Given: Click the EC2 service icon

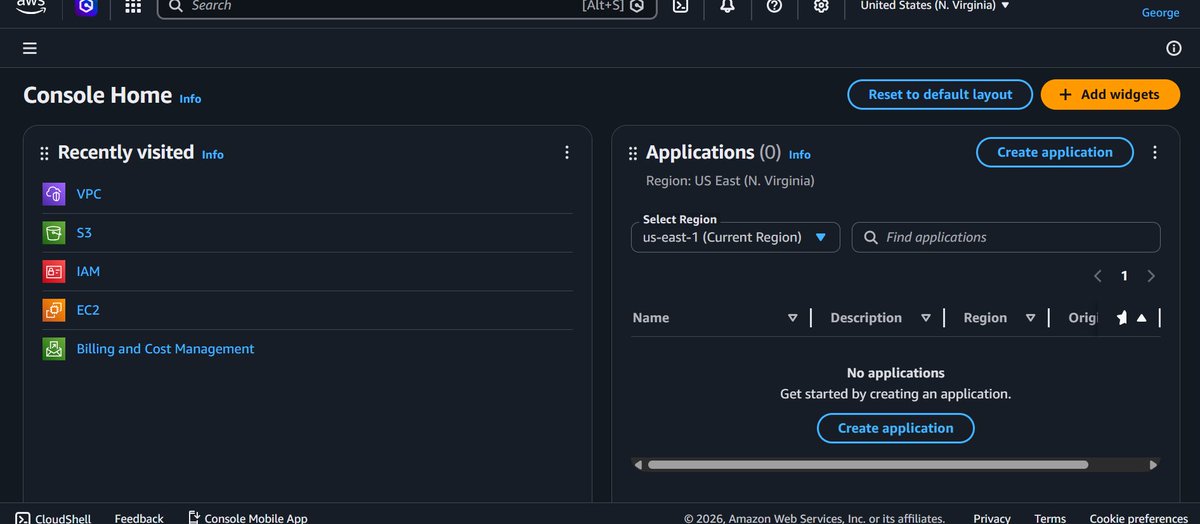Looking at the screenshot, I should tap(54, 310).
